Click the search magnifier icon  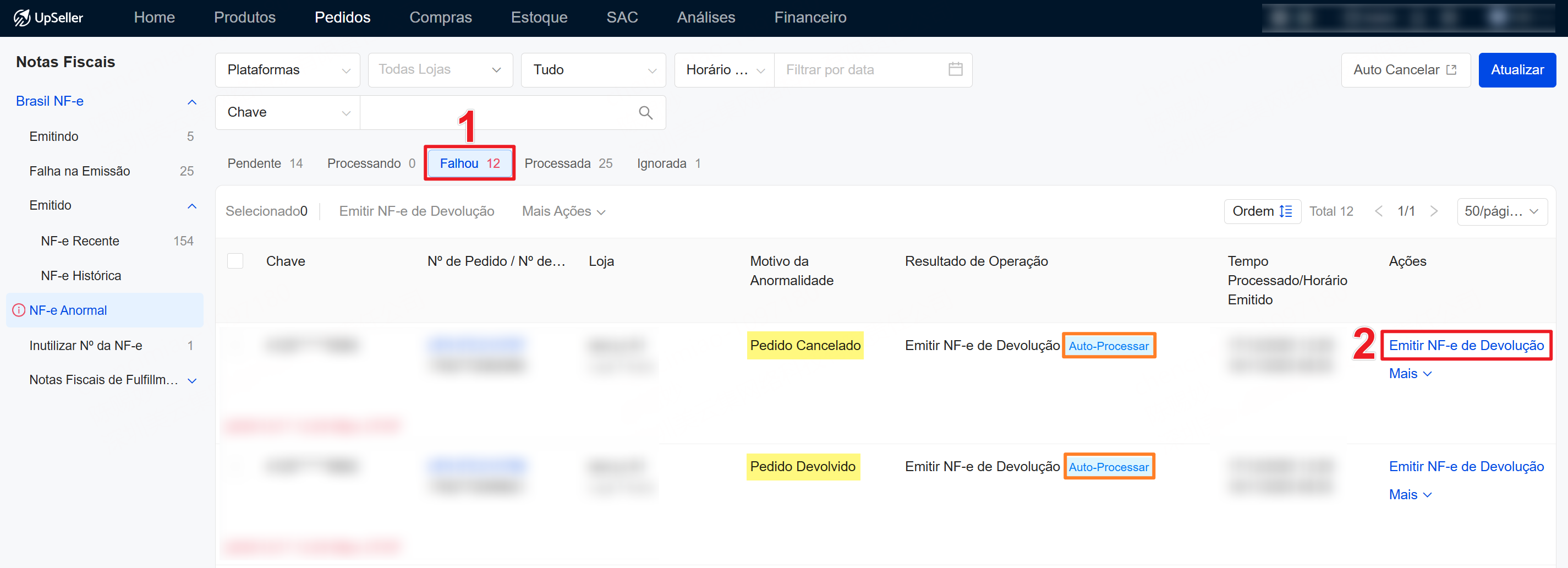(645, 113)
